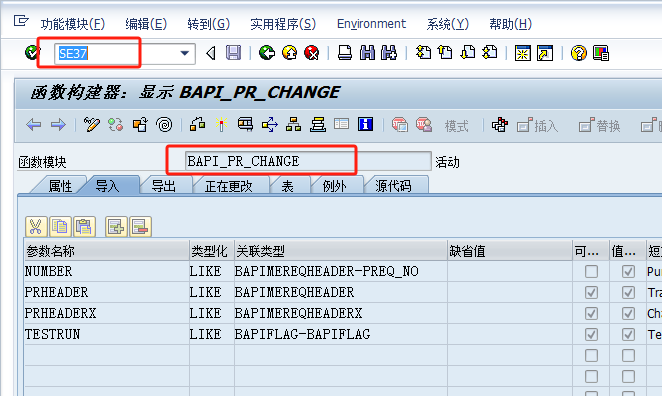
Task: Switch to the 属性 tab
Action: point(60,186)
